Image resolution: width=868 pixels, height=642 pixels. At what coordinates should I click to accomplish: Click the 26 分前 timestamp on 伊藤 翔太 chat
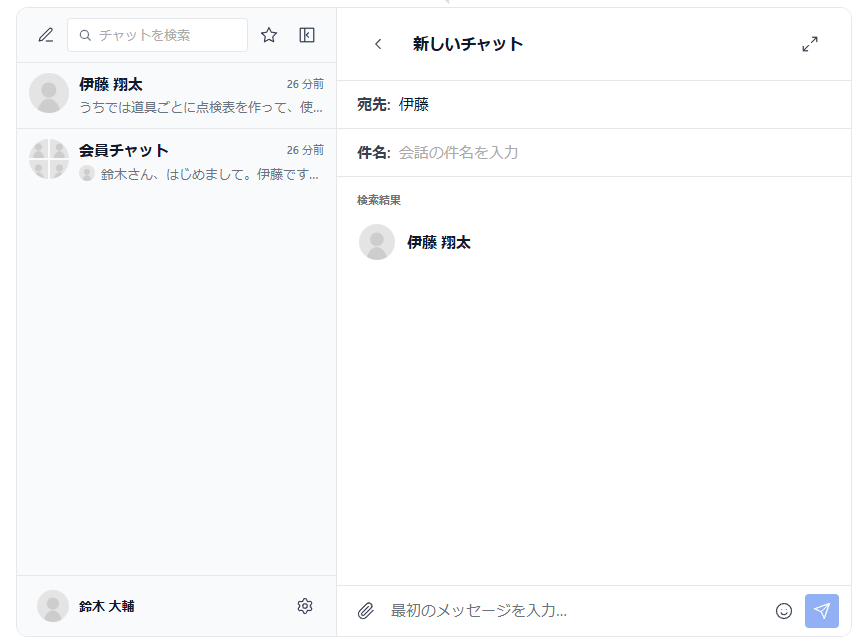click(305, 84)
